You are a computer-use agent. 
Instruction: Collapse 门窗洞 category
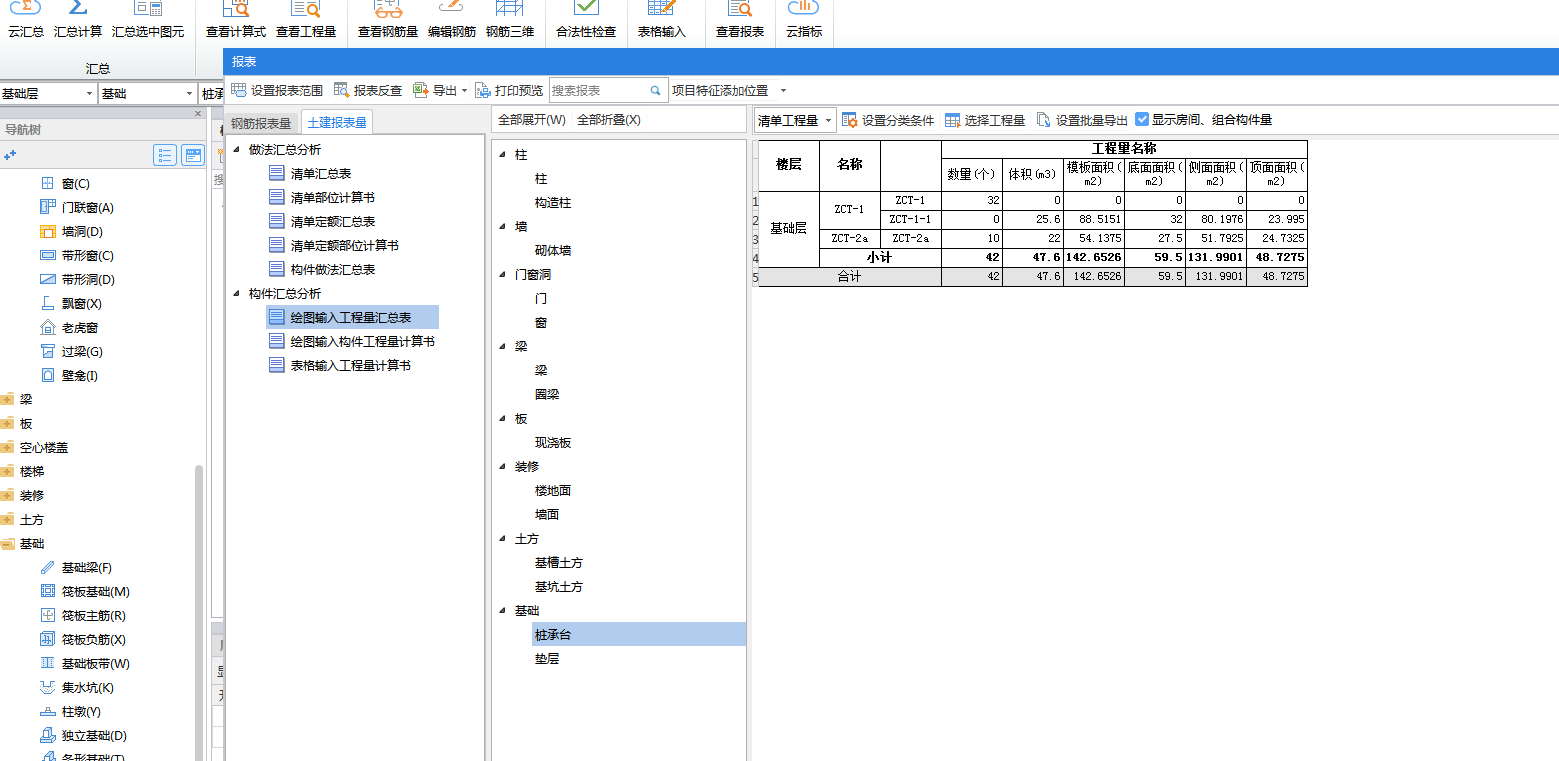pos(503,275)
